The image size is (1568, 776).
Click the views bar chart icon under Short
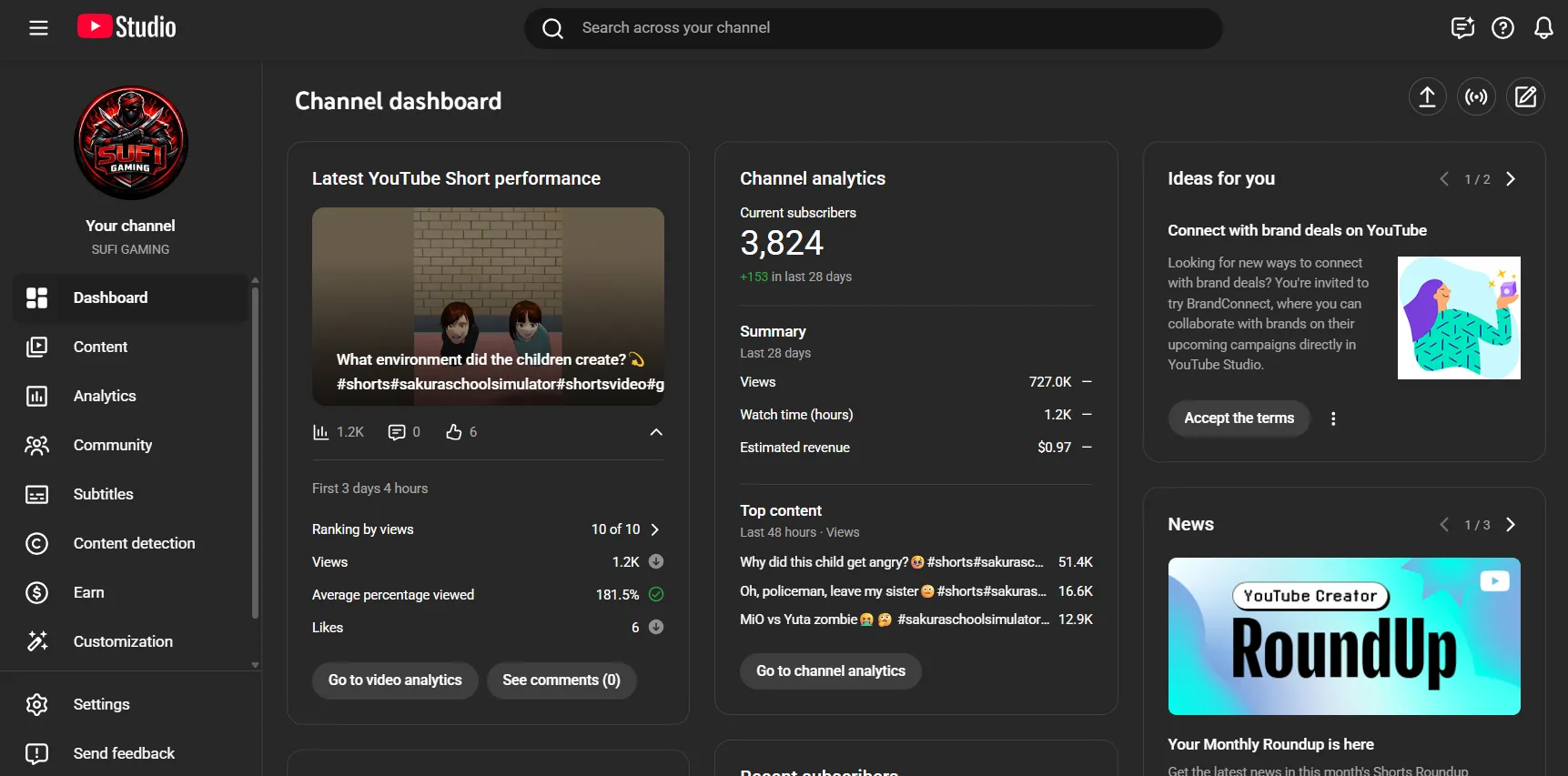click(320, 432)
